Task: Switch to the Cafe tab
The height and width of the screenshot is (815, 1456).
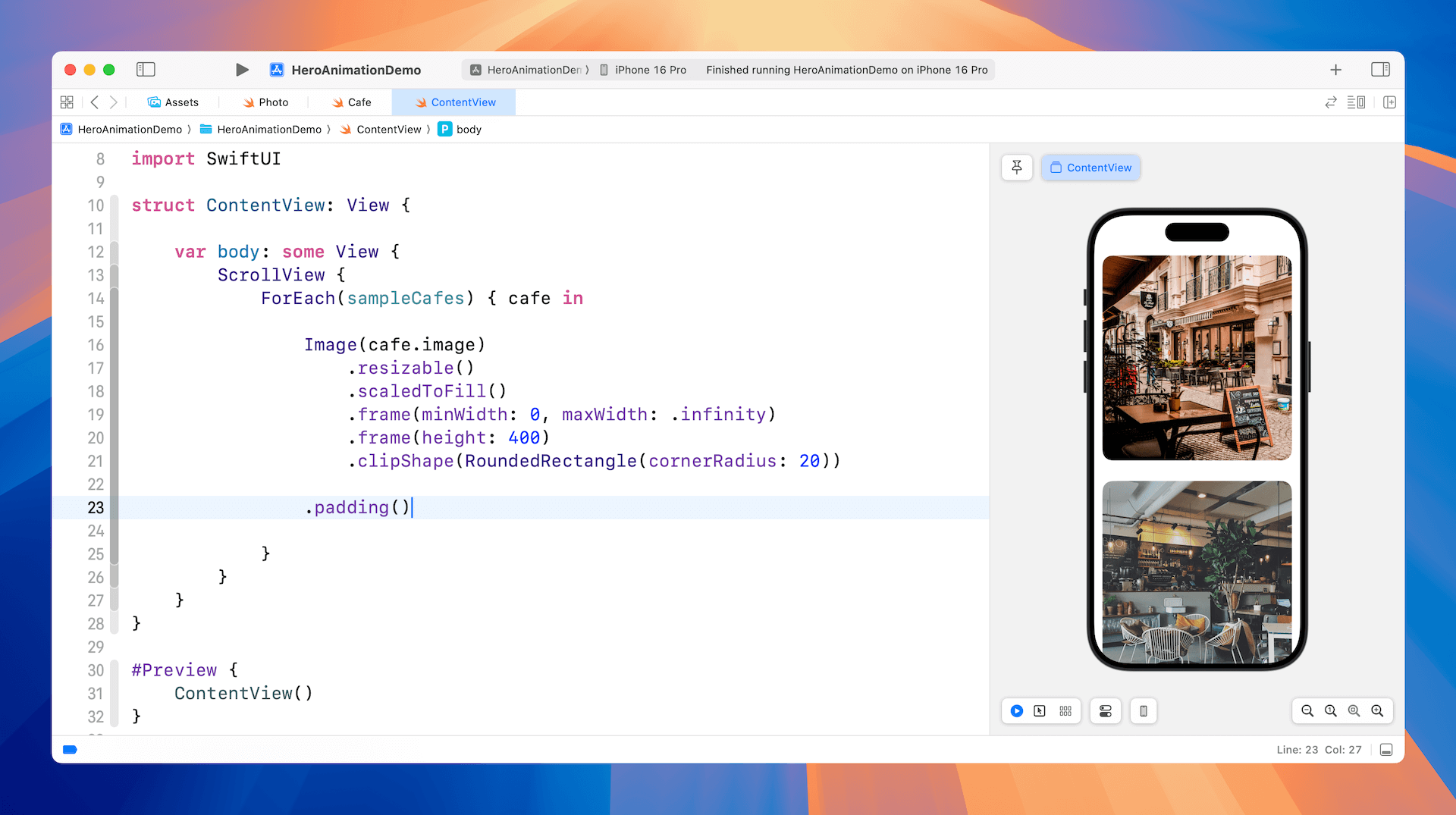Action: pos(352,102)
